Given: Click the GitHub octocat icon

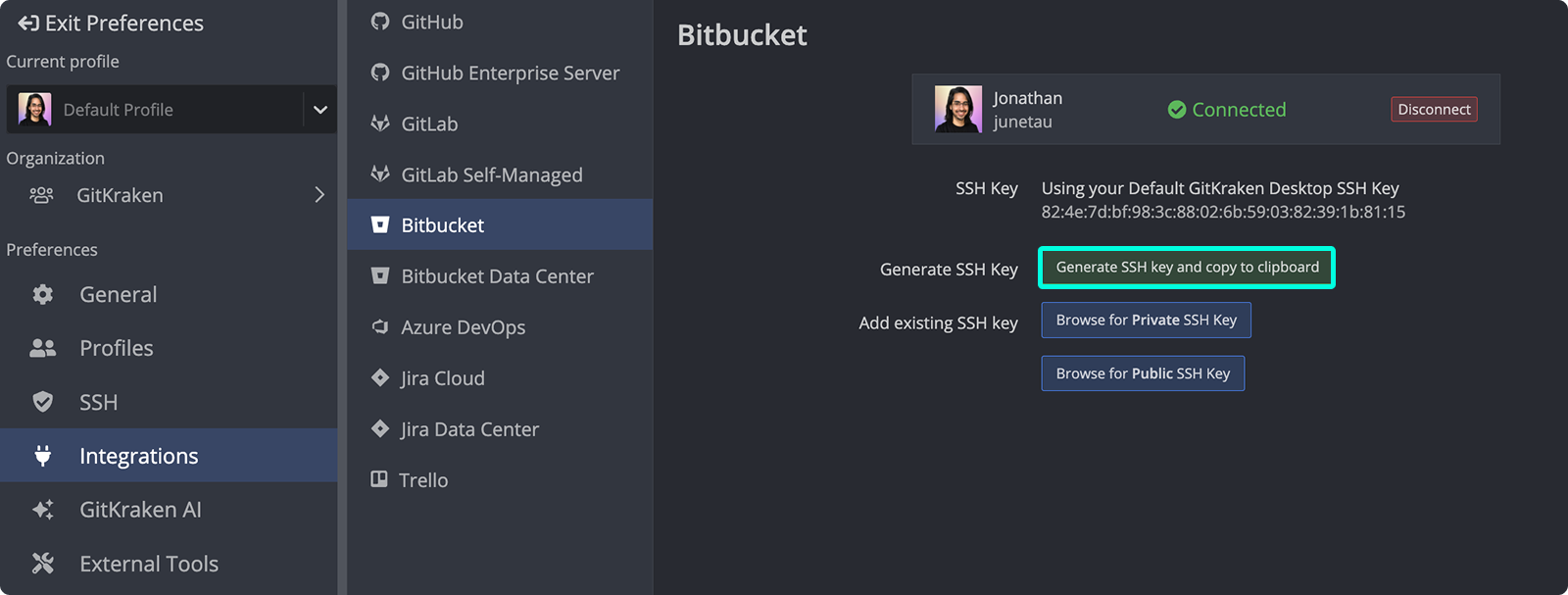Looking at the screenshot, I should click(x=380, y=22).
